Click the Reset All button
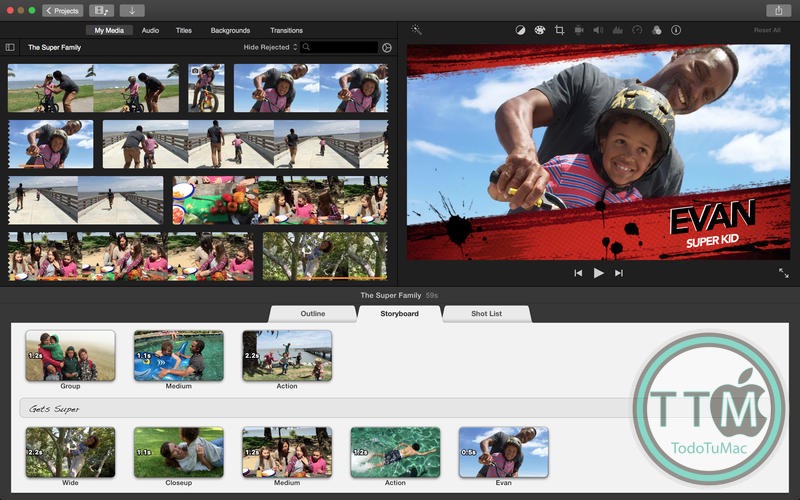800x500 pixels. [x=767, y=30]
